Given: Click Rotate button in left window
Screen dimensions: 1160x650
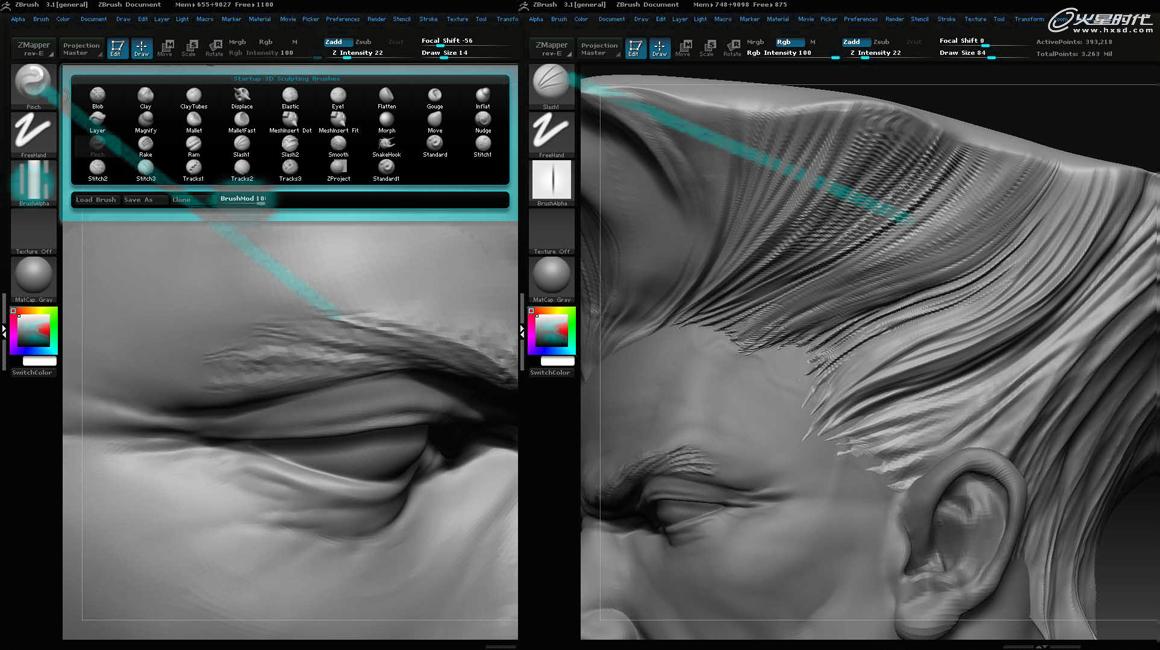Looking at the screenshot, I should pos(214,49).
